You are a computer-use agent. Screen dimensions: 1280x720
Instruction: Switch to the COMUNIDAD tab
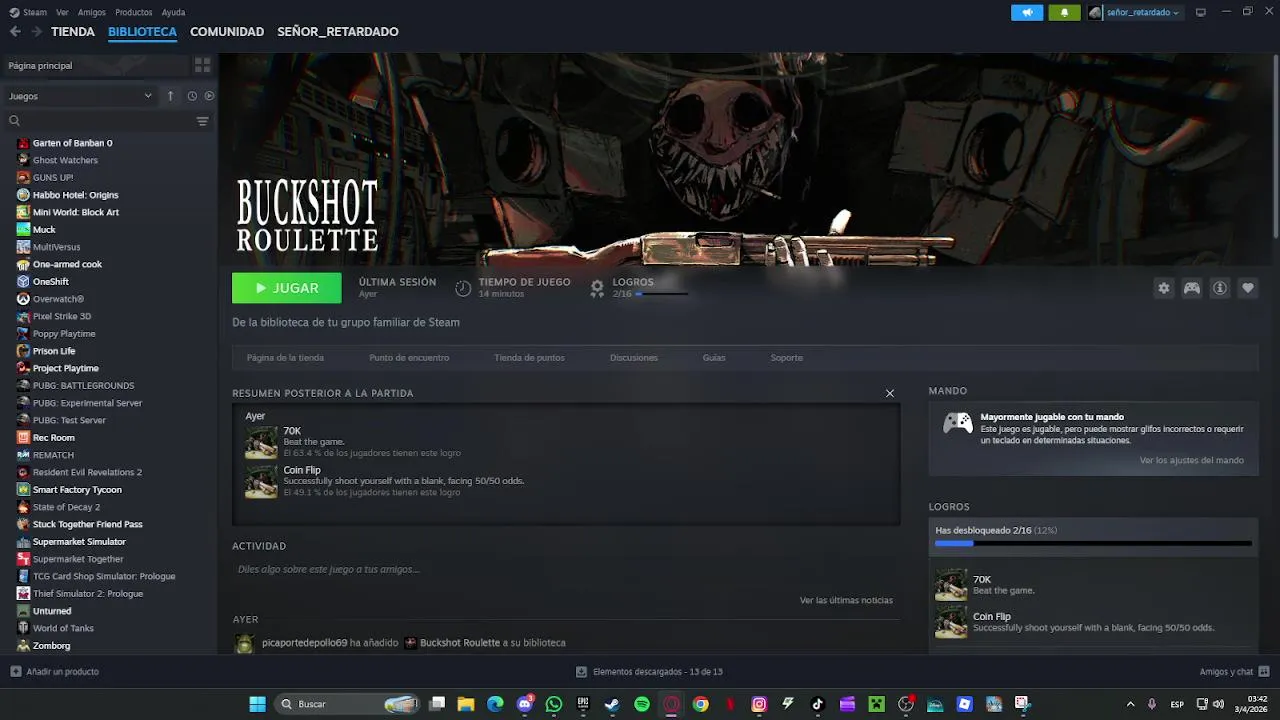click(x=227, y=32)
